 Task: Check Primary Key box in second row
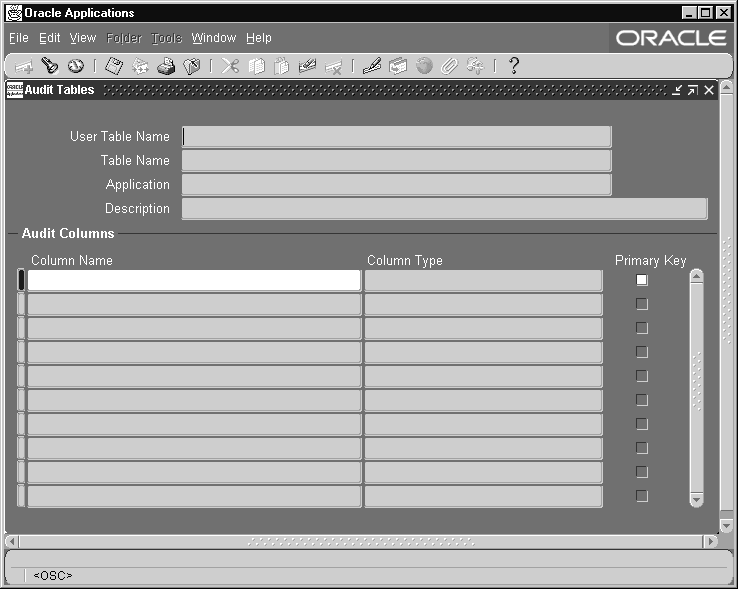pos(642,304)
